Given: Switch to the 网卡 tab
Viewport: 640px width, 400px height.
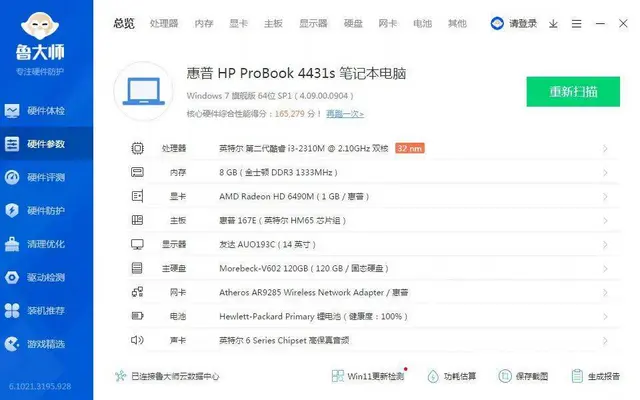Looking at the screenshot, I should click(388, 24).
